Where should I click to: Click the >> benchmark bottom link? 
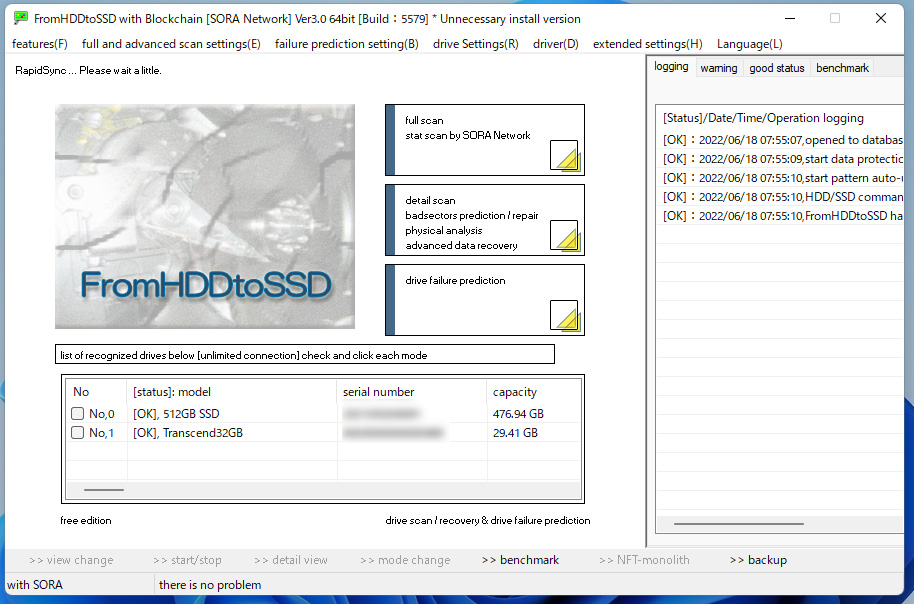[x=521, y=560]
